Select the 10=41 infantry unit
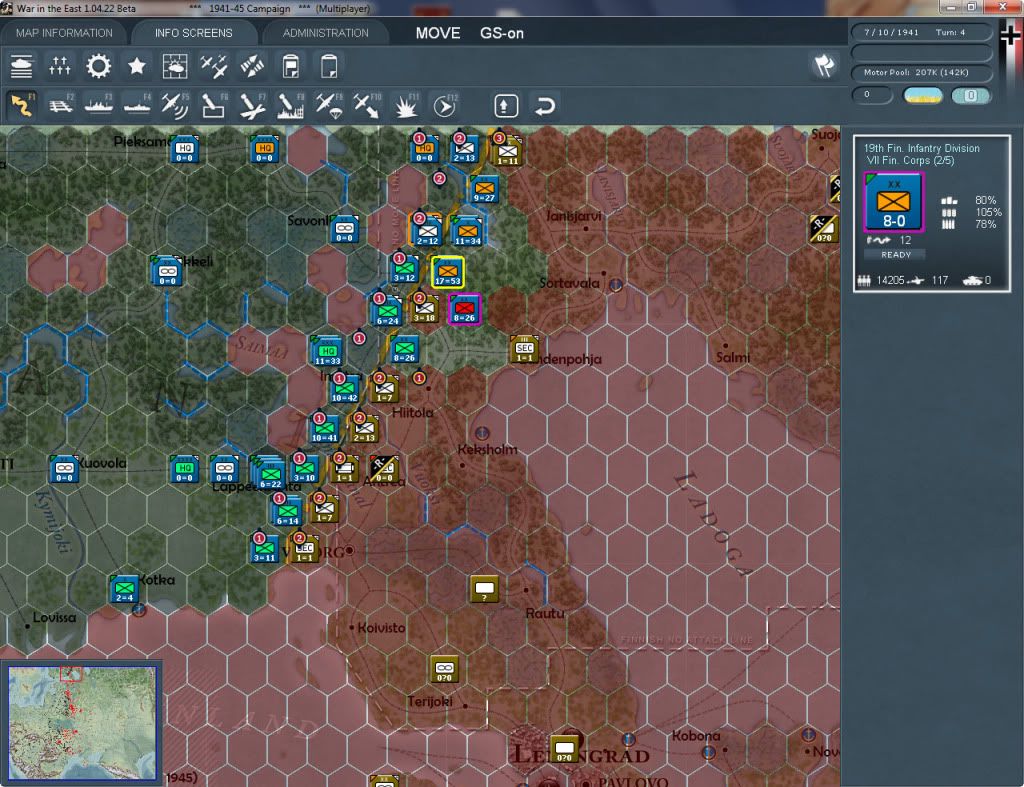1024x787 pixels. point(325,429)
